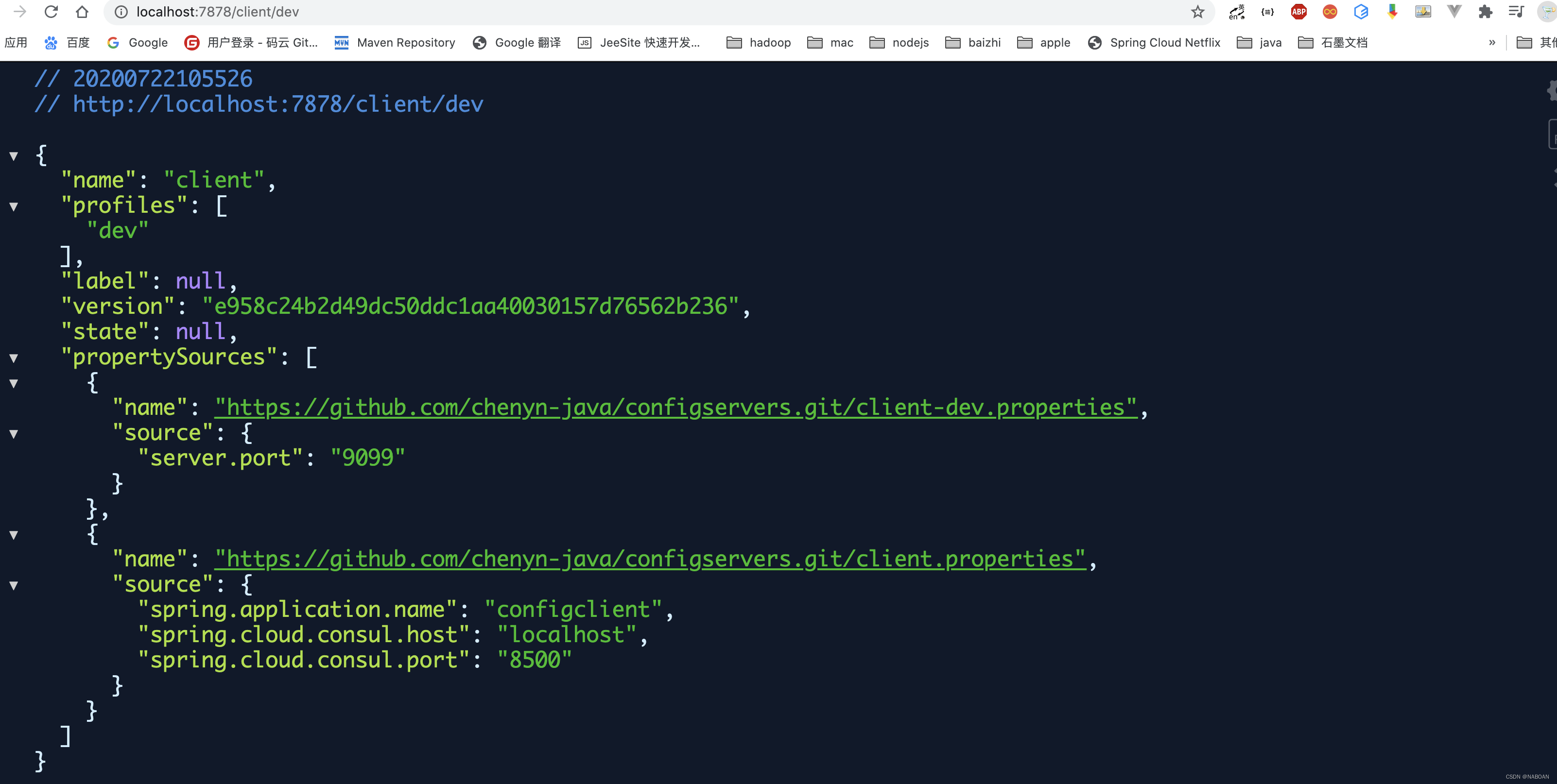
Task: Collapse the first propertySources object
Action: point(13,384)
